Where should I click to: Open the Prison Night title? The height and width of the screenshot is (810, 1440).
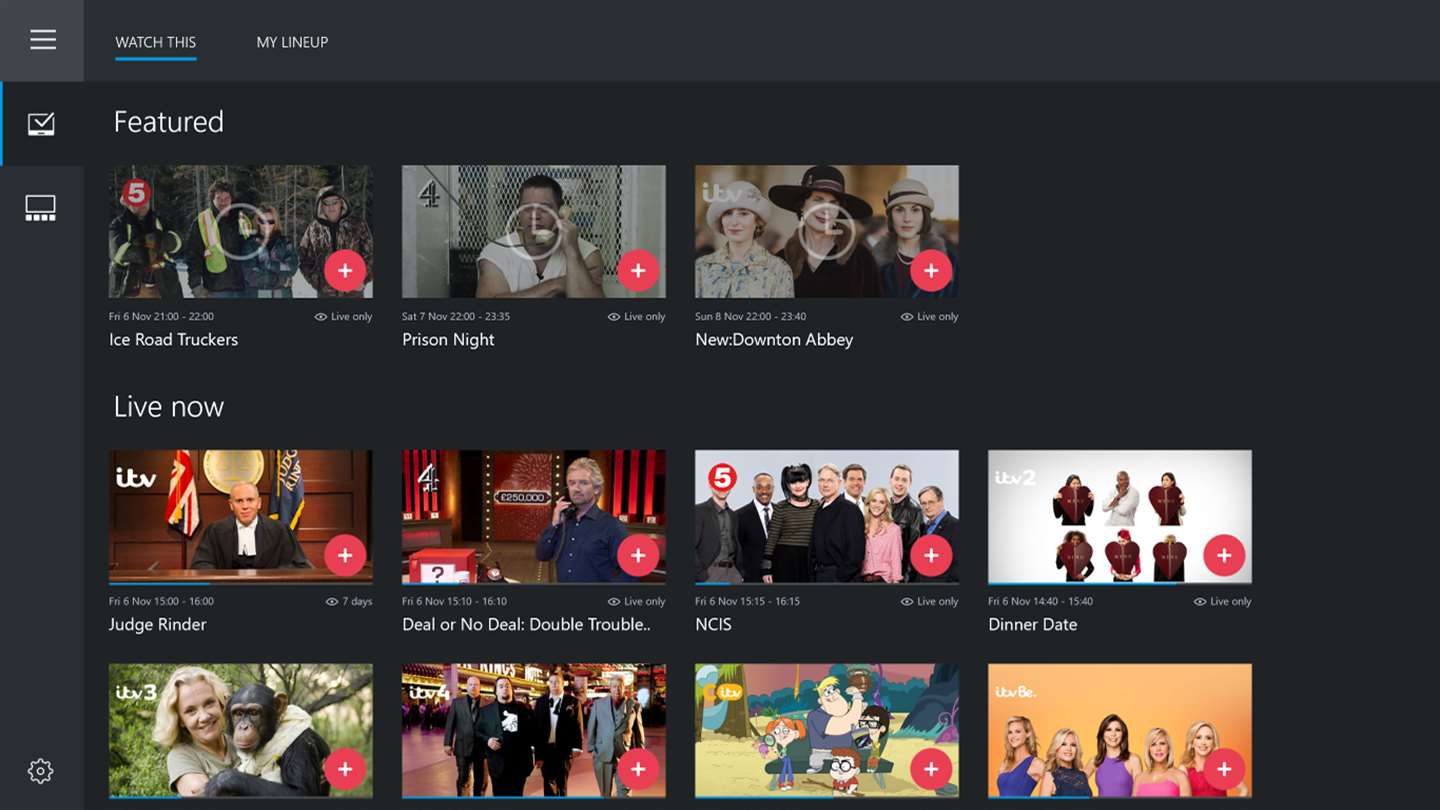tap(448, 340)
